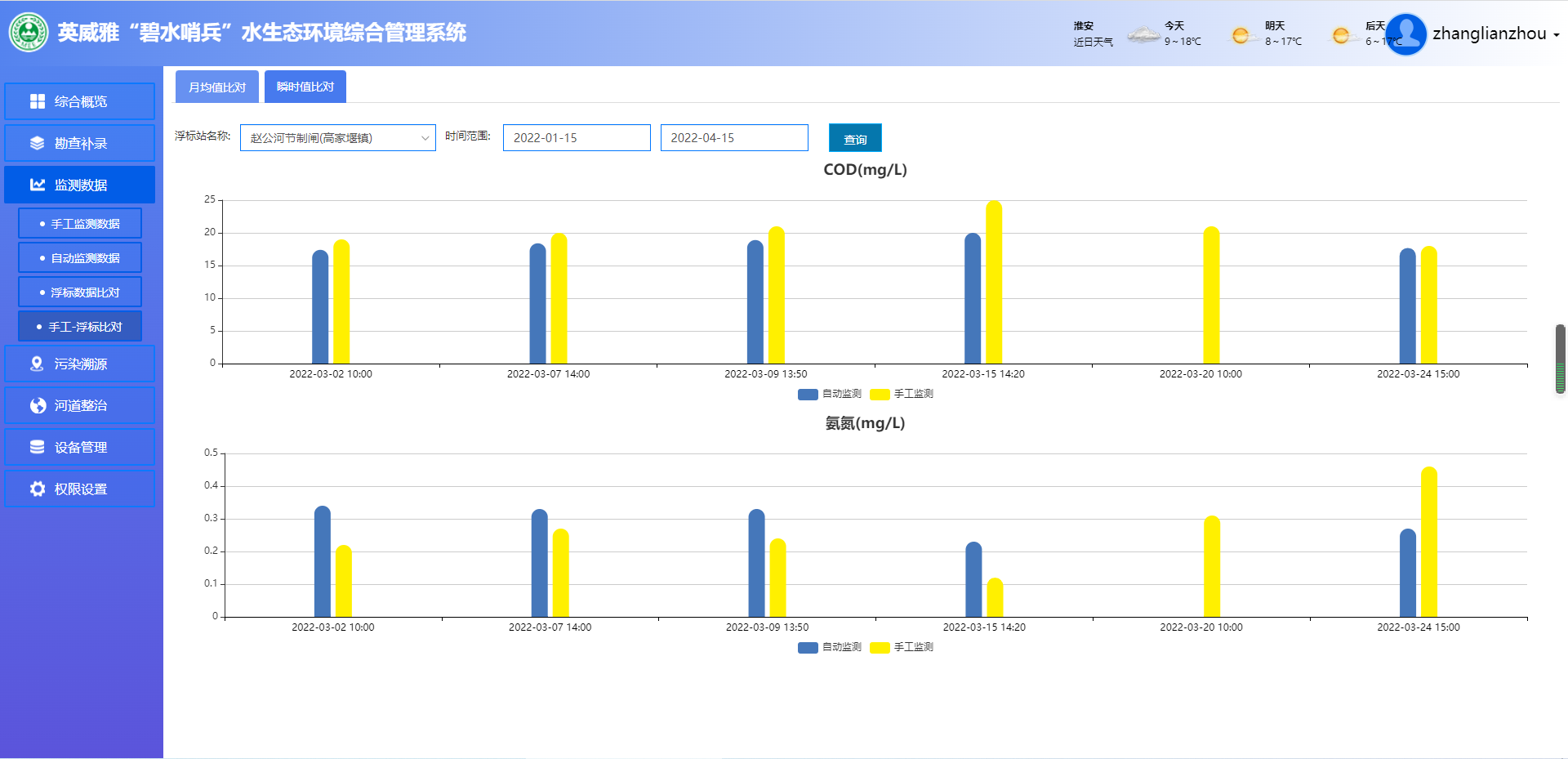Toggle 手工监测 legend in COD chart
The width and height of the screenshot is (1568, 759).
pyautogui.click(x=902, y=394)
